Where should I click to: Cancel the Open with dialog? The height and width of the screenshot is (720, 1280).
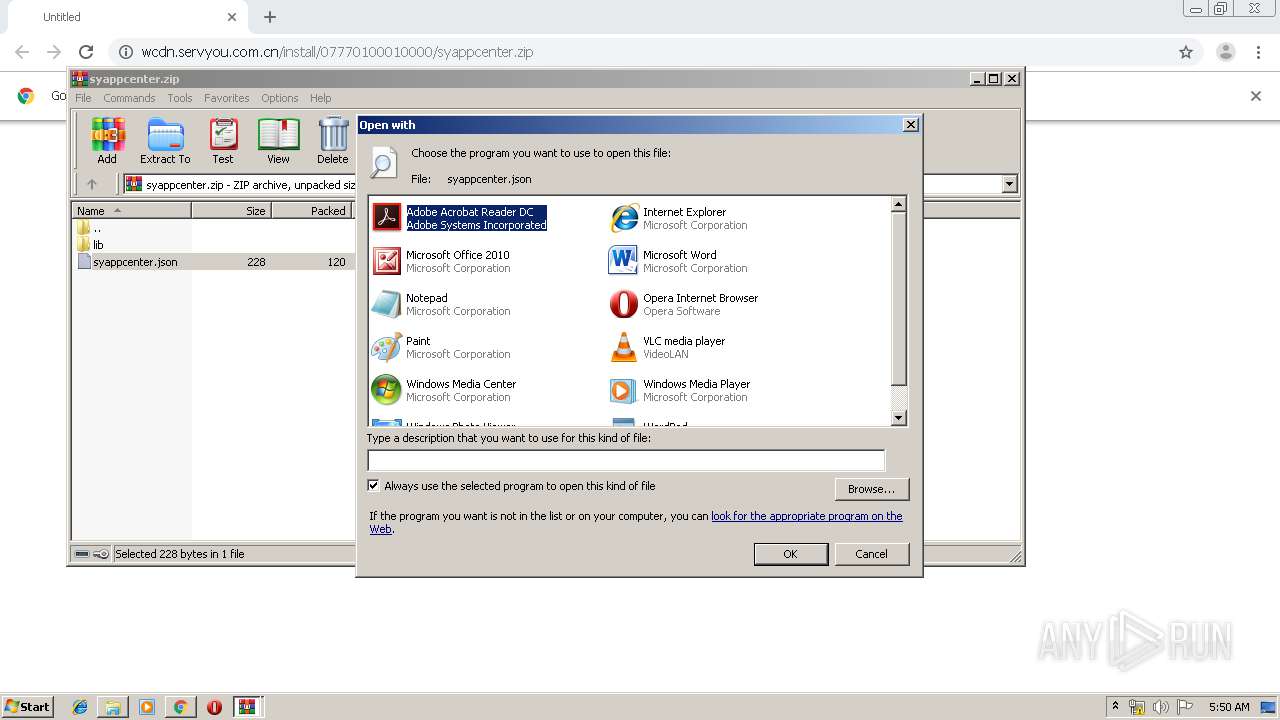[871, 554]
